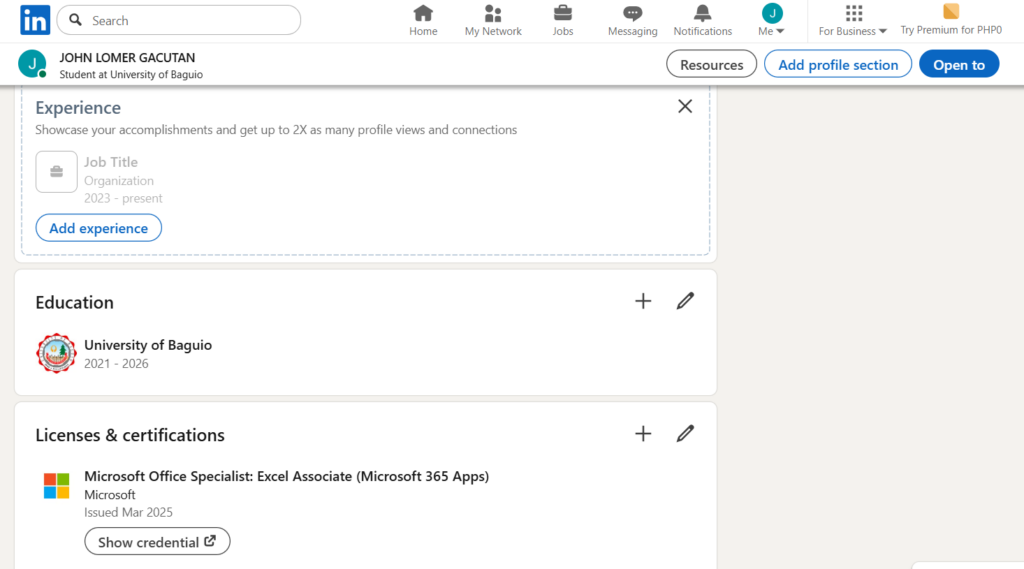Click plus icon to add Education
The height and width of the screenshot is (569, 1024).
[643, 301]
